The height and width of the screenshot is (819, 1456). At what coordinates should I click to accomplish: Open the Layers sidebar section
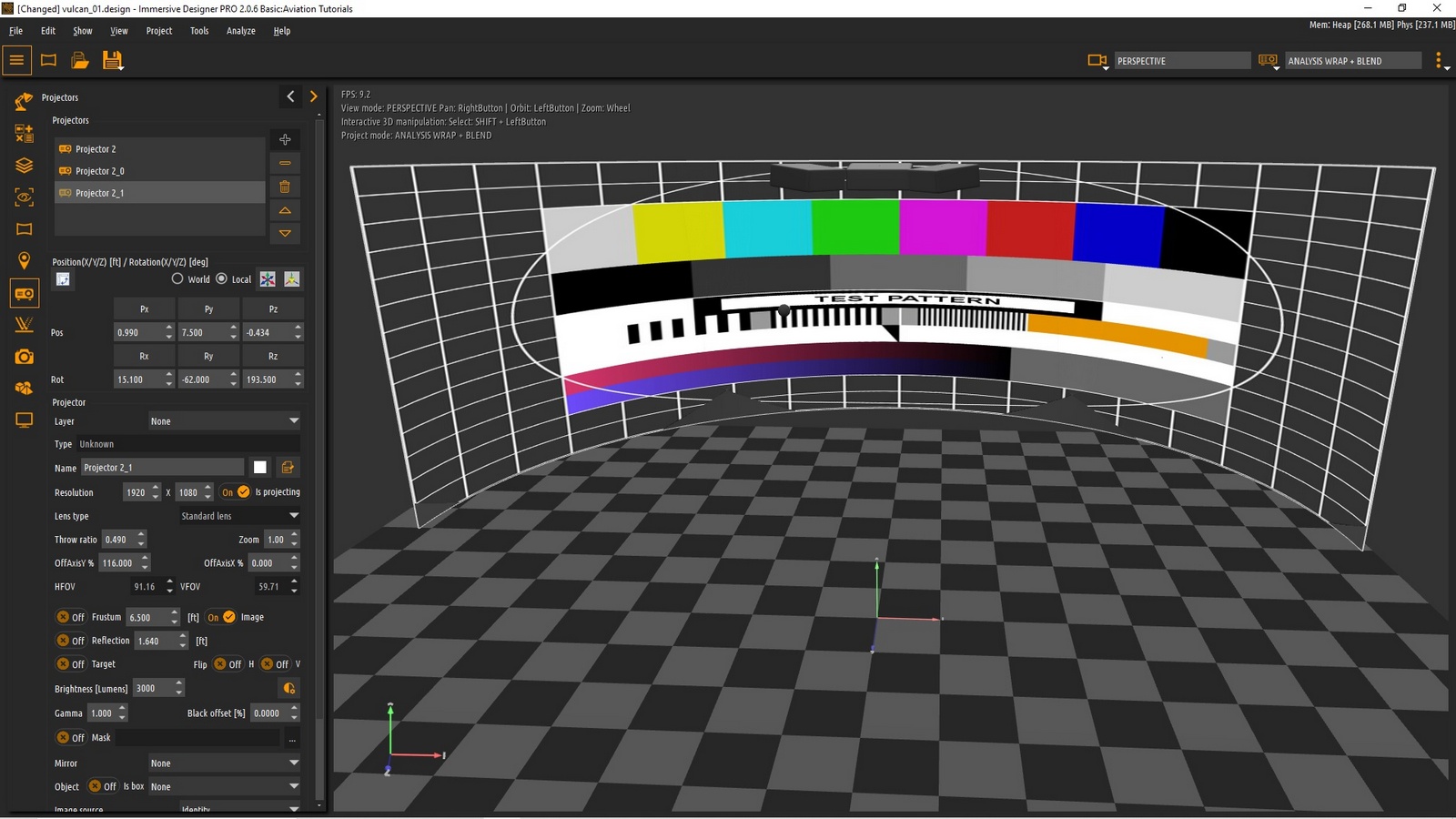pos(24,165)
